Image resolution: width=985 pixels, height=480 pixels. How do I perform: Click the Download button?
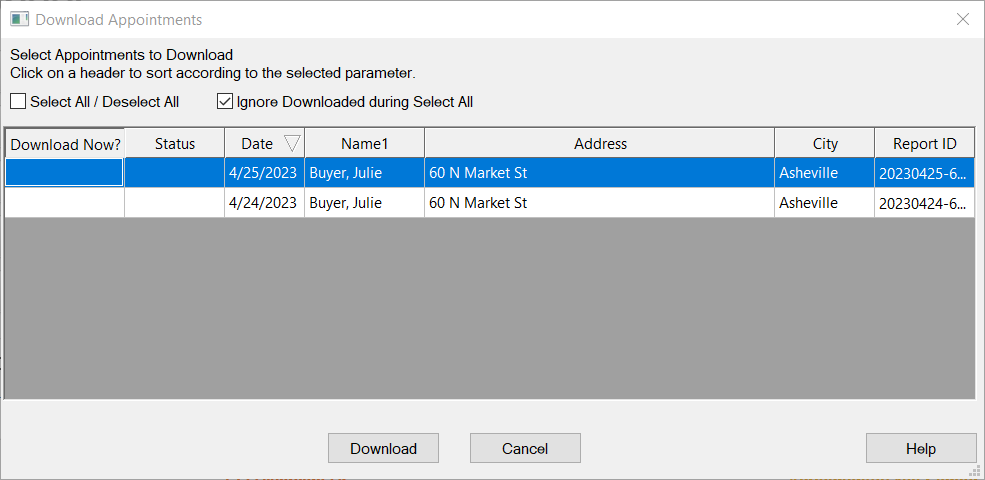pyautogui.click(x=383, y=449)
